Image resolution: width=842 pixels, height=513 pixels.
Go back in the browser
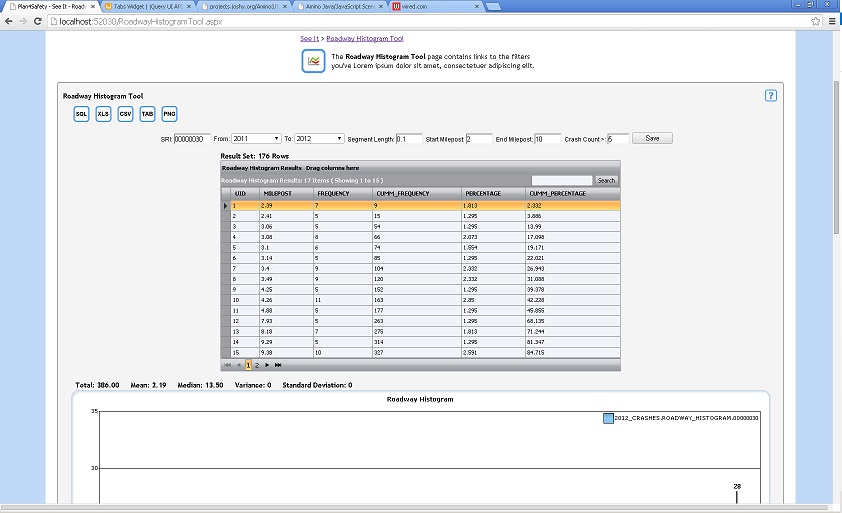point(9,21)
